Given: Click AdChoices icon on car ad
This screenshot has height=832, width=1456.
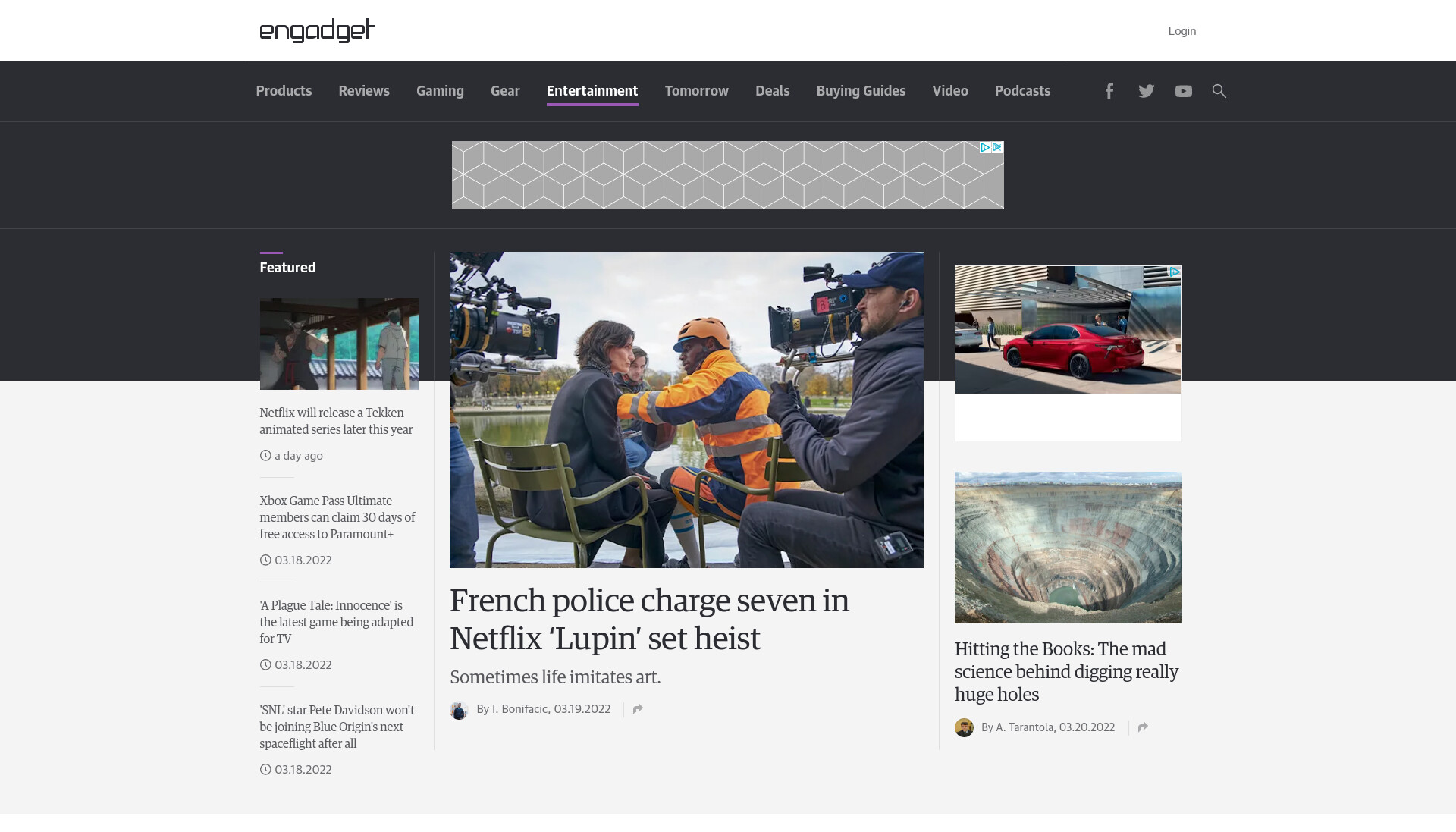Looking at the screenshot, I should pos(1175,272).
